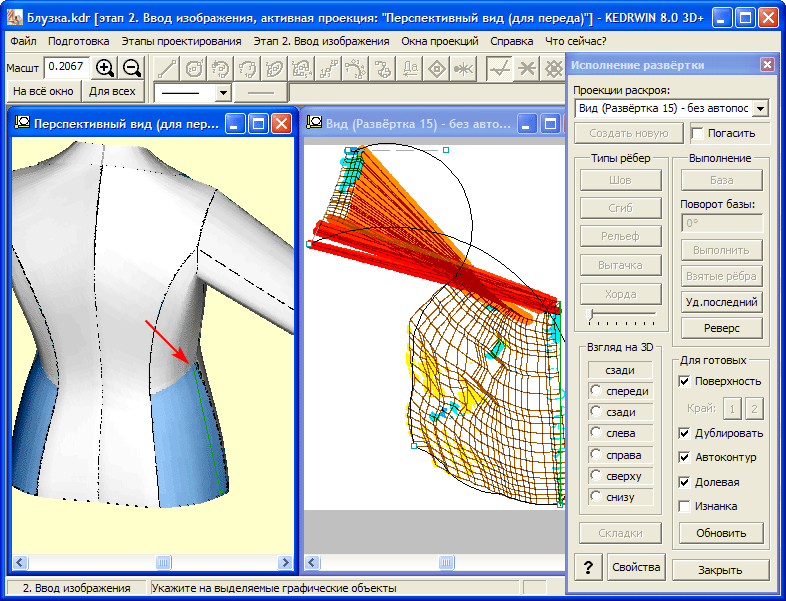Select the diamond node marker tool

(437, 68)
